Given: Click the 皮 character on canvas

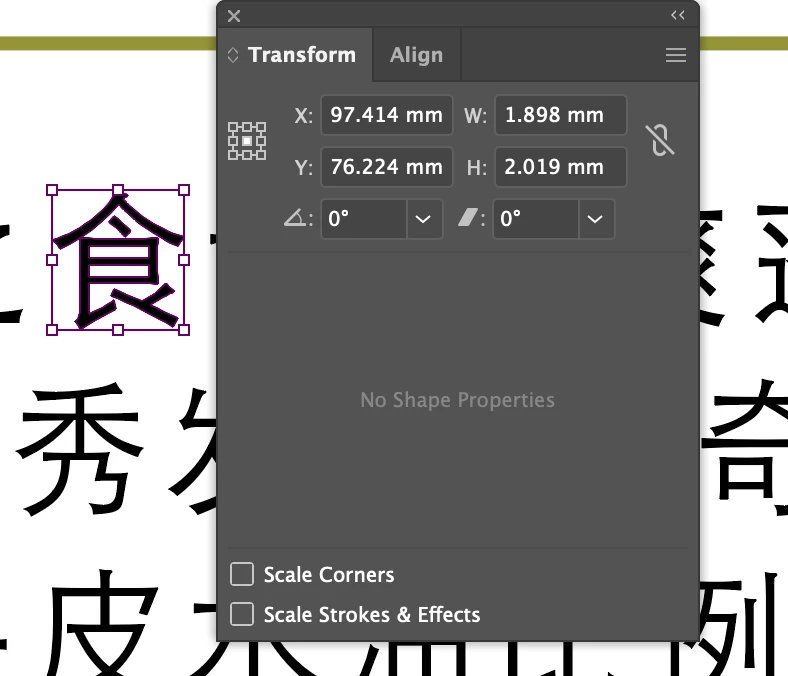Looking at the screenshot, I should [103, 623].
